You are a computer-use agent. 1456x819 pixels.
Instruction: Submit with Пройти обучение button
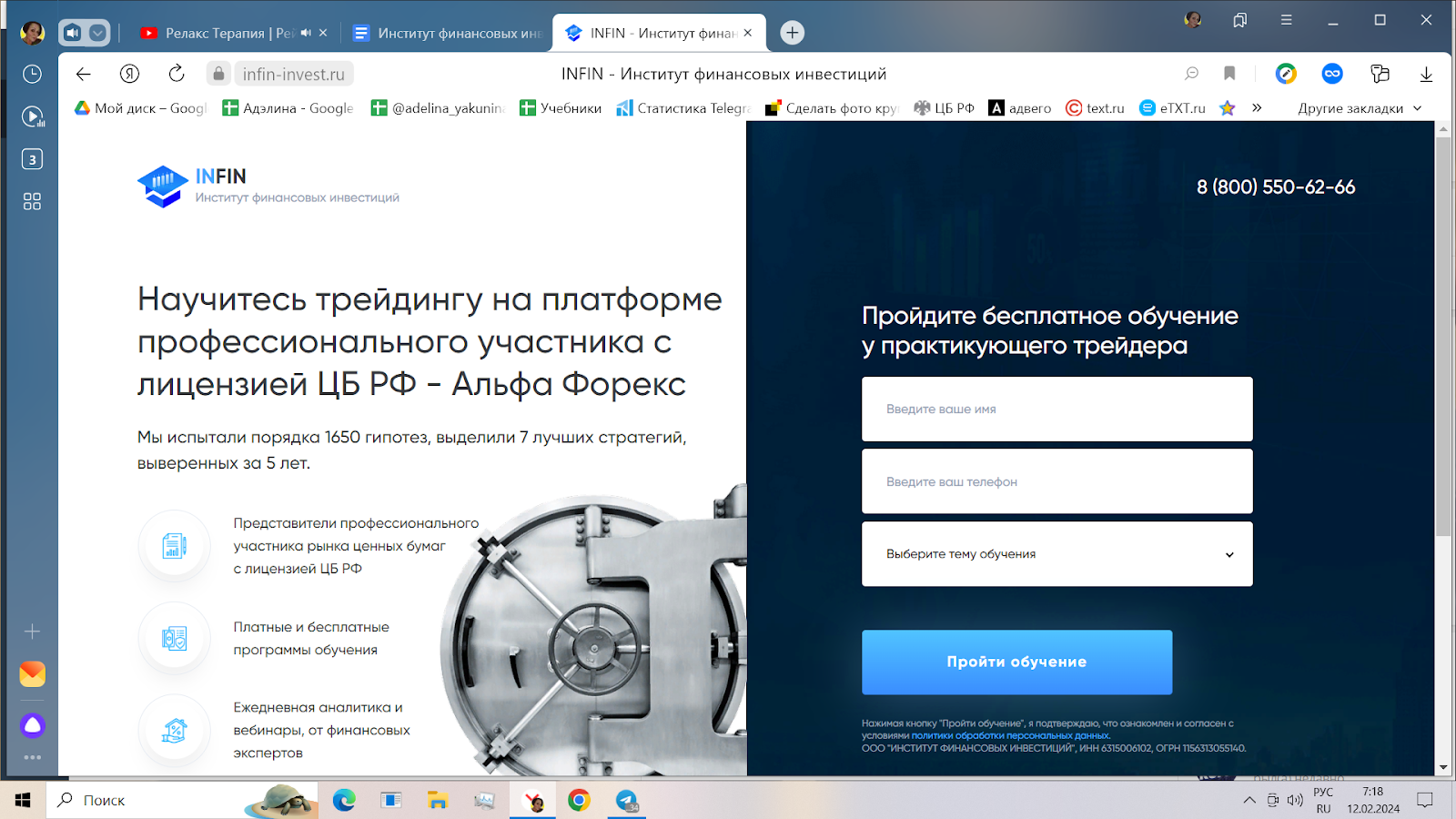1016,662
